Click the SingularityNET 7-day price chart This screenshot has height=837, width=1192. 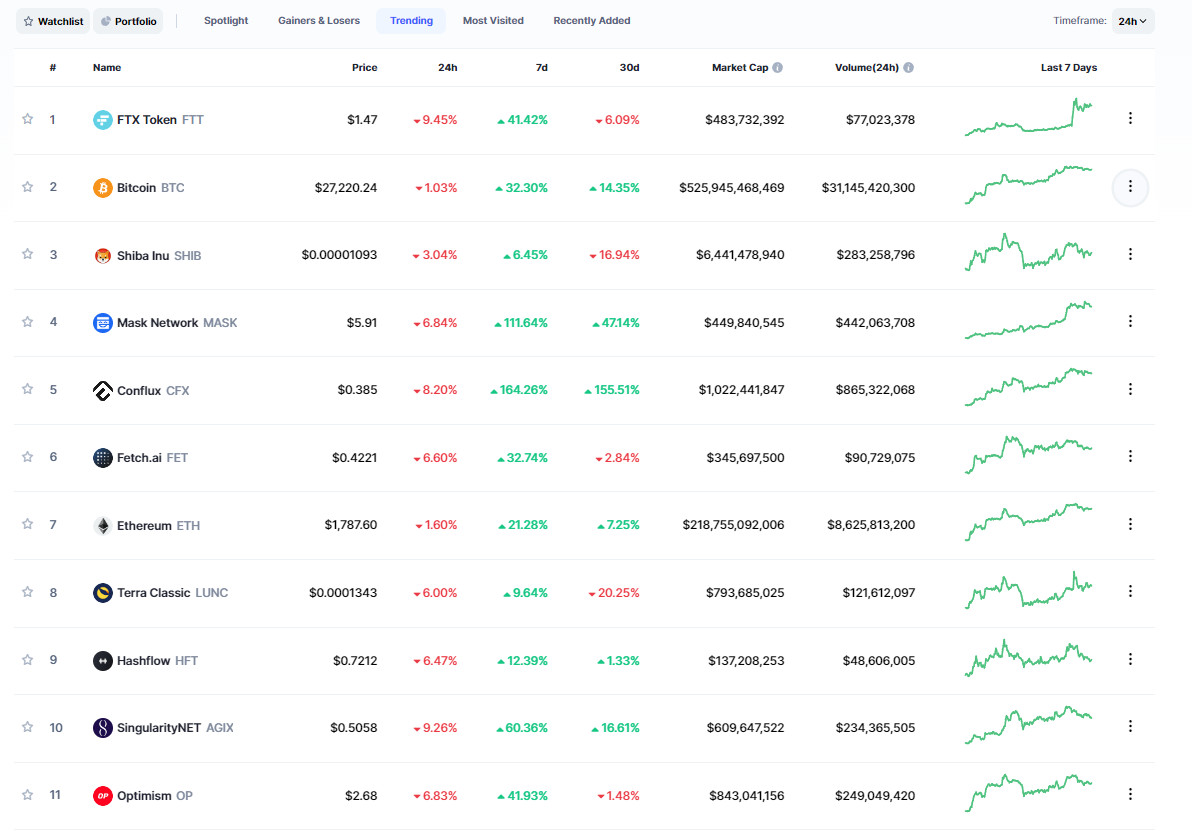point(1028,727)
